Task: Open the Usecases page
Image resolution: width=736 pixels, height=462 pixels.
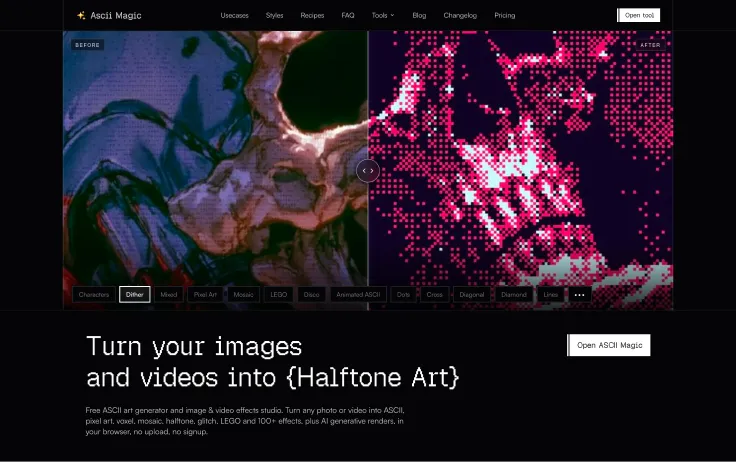Action: click(234, 15)
